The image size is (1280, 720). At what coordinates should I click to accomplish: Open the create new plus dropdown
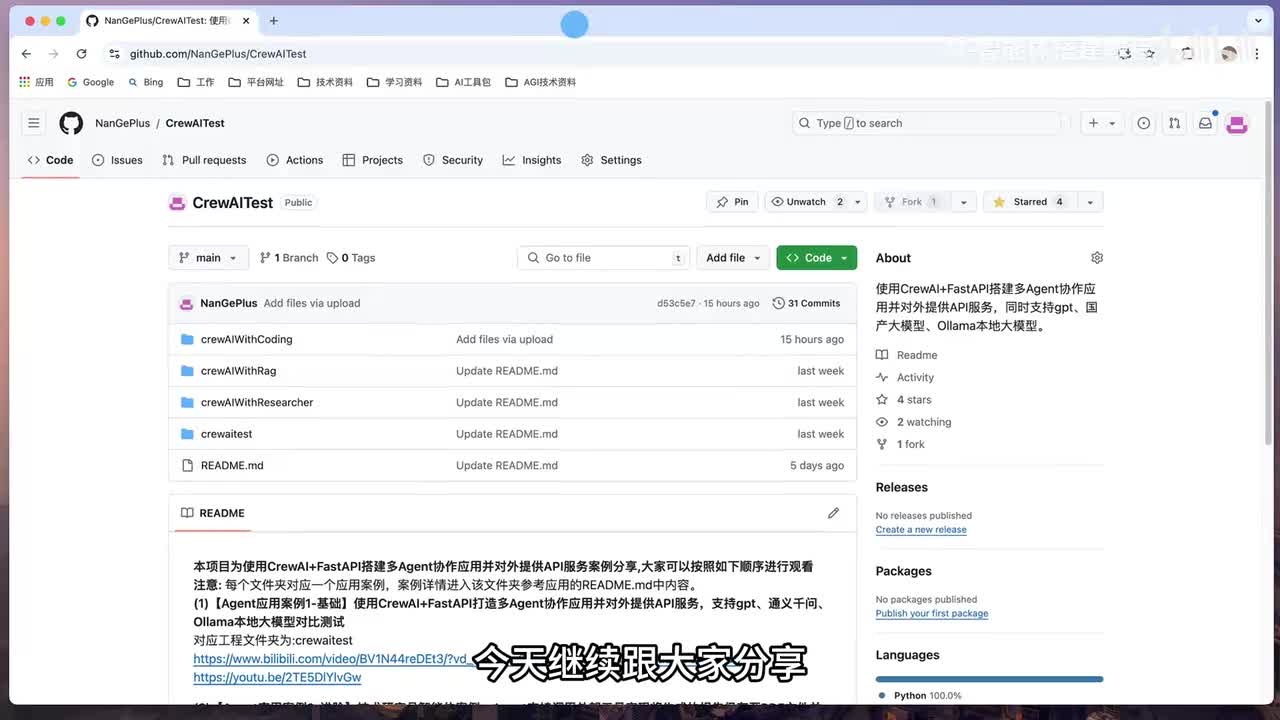(1102, 123)
